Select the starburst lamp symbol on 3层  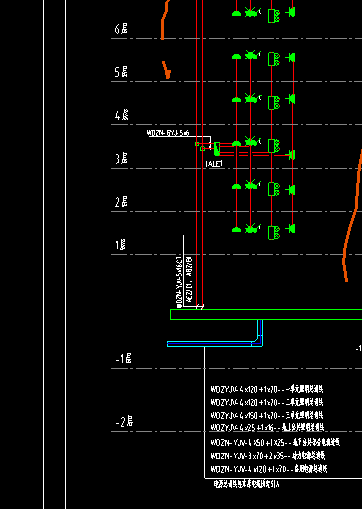252,141
